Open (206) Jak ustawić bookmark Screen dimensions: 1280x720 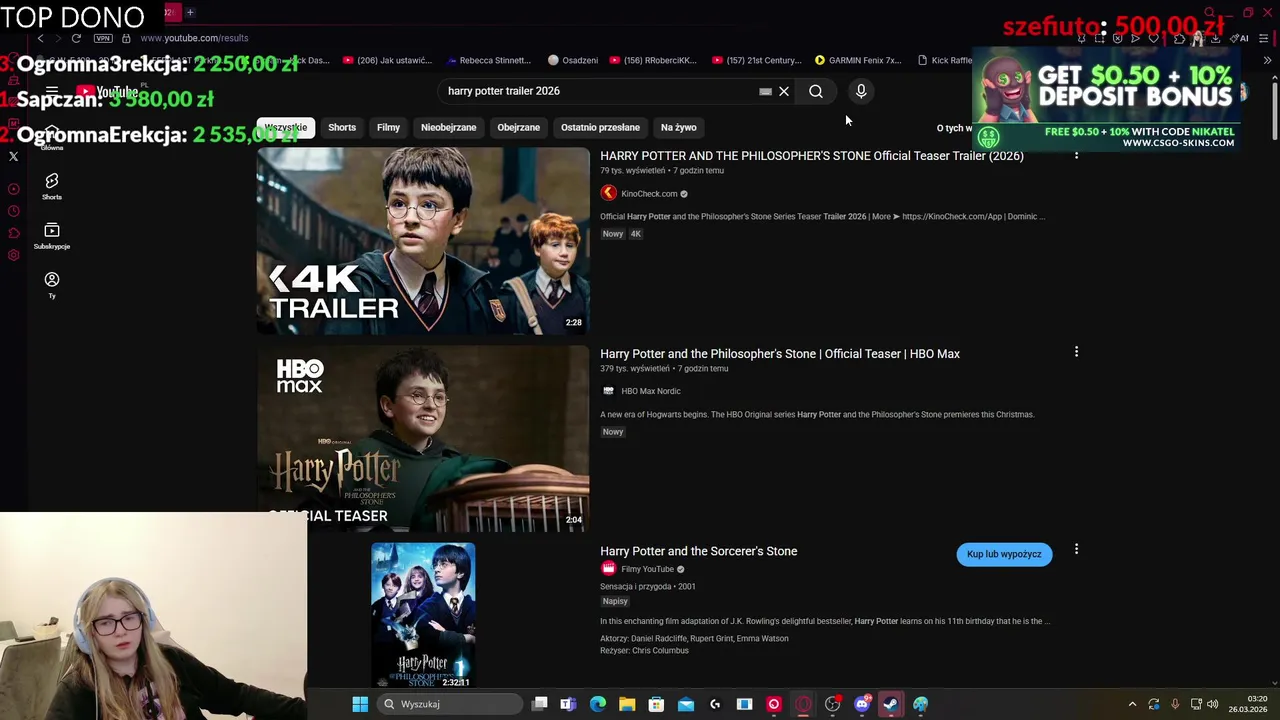(x=387, y=60)
